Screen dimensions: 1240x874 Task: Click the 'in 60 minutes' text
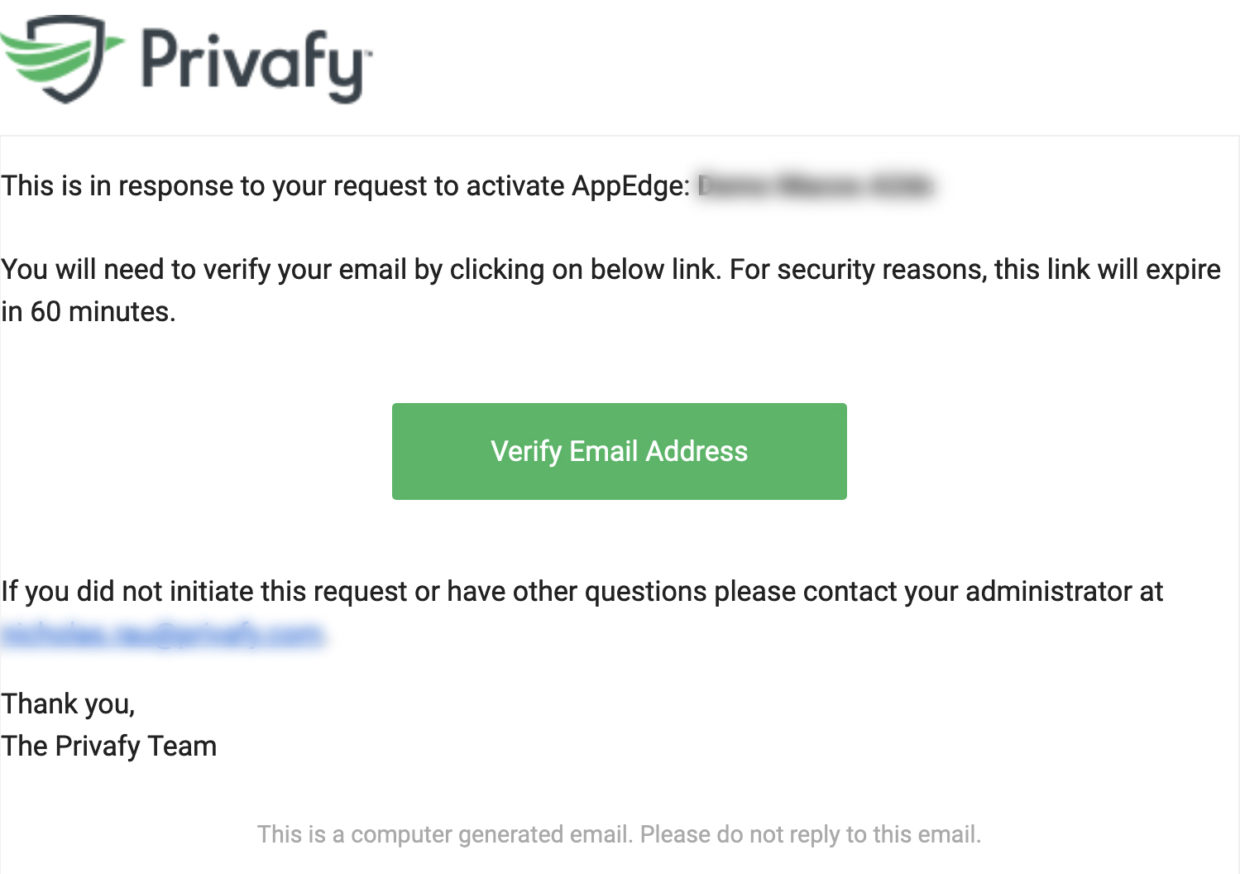(x=88, y=312)
